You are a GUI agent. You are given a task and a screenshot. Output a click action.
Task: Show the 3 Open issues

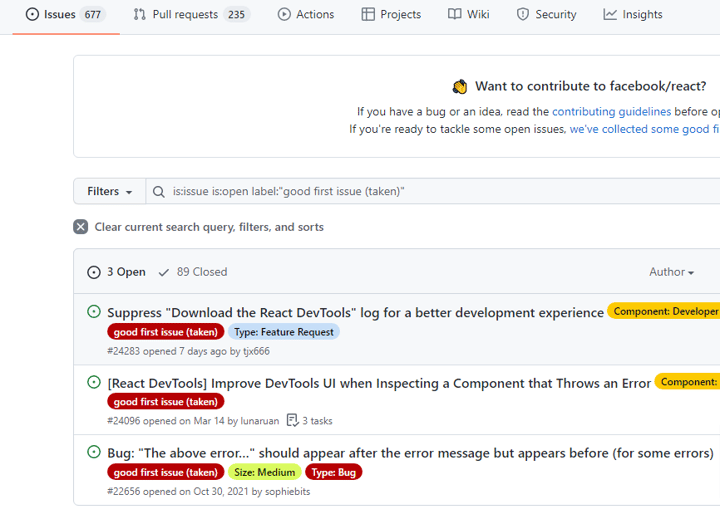pos(117,272)
